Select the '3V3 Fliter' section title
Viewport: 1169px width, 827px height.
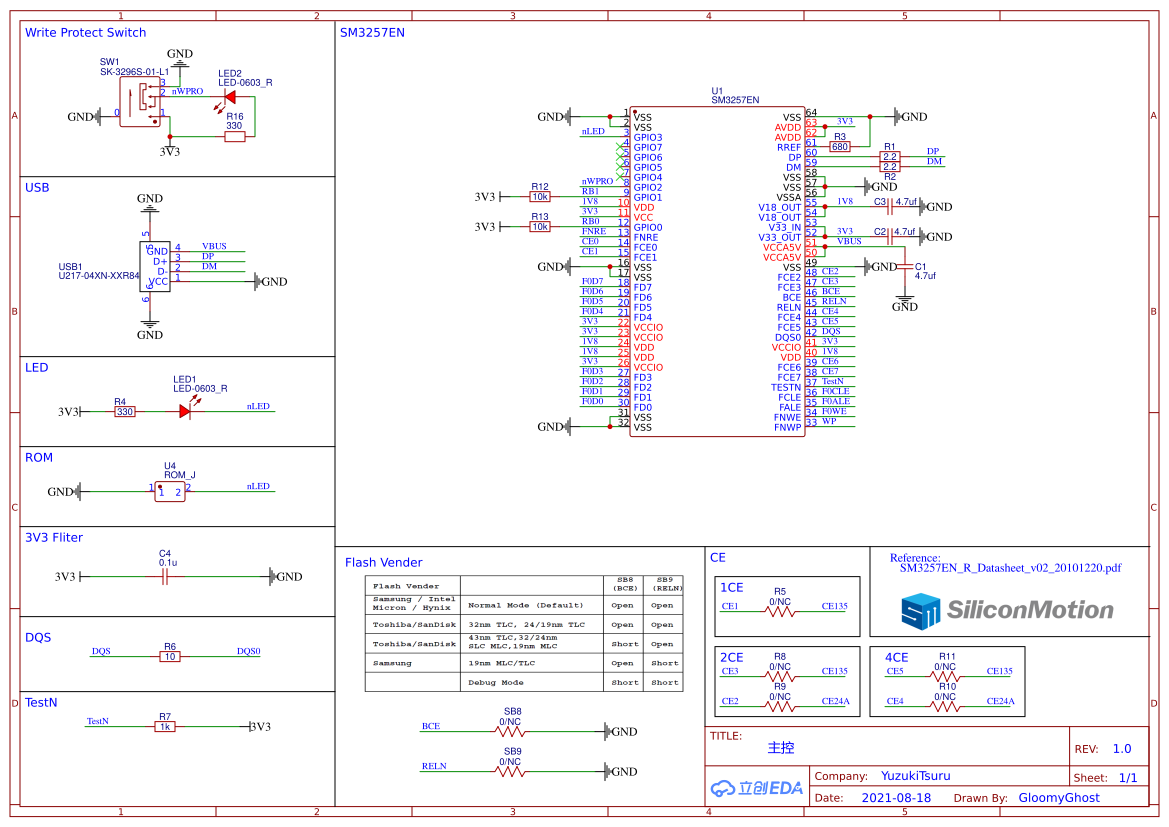(x=54, y=538)
